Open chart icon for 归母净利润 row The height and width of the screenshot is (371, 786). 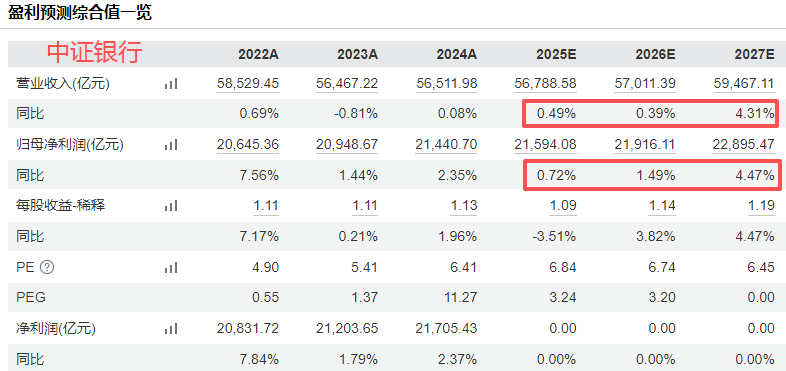coord(171,145)
